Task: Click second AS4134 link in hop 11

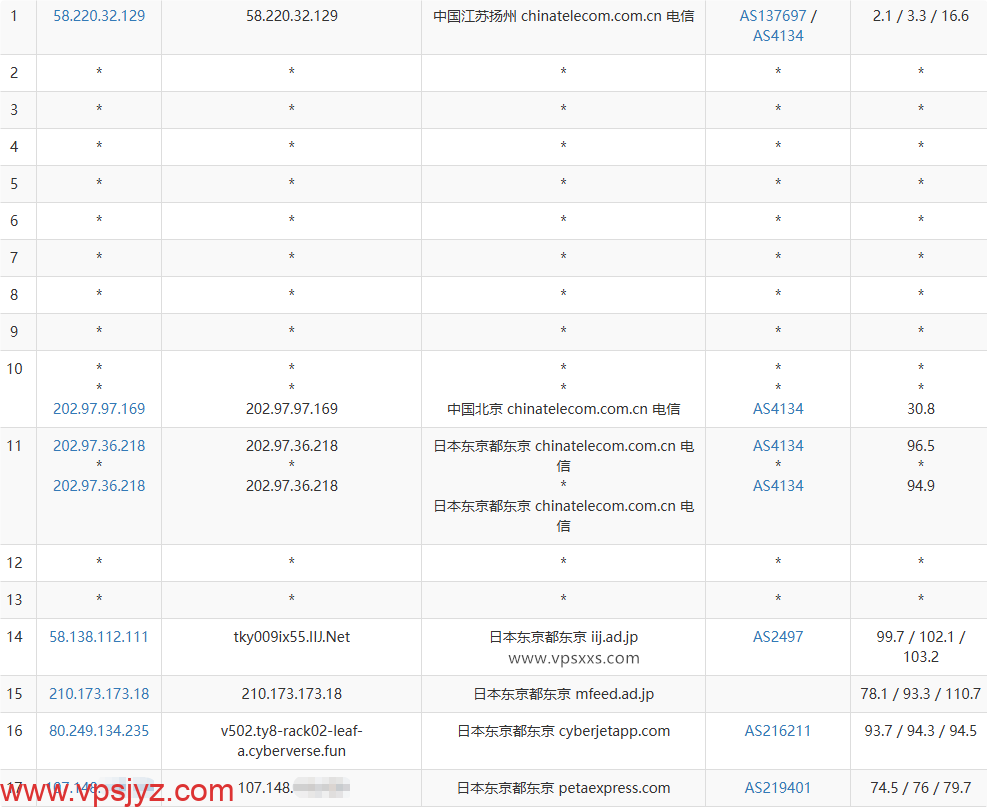Action: (x=778, y=485)
